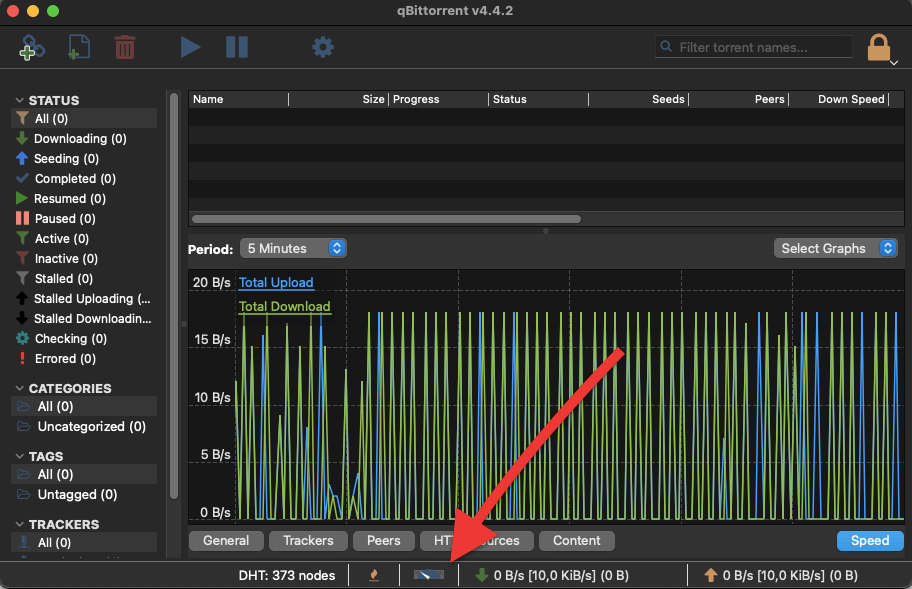Image resolution: width=912 pixels, height=589 pixels.
Task: Click the Resume play toolbar icon
Action: 190,47
